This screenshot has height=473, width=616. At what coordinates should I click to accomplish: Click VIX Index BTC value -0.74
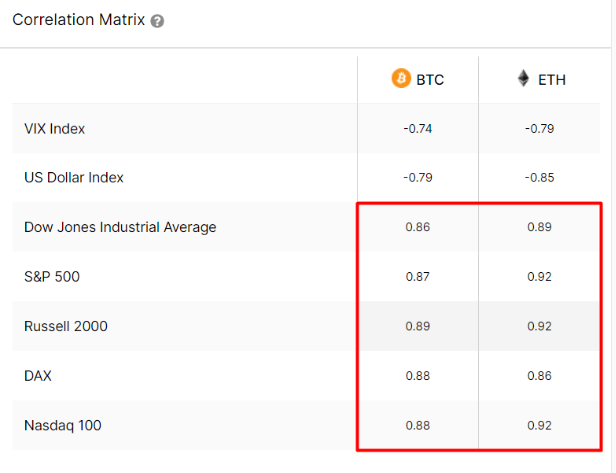point(418,129)
